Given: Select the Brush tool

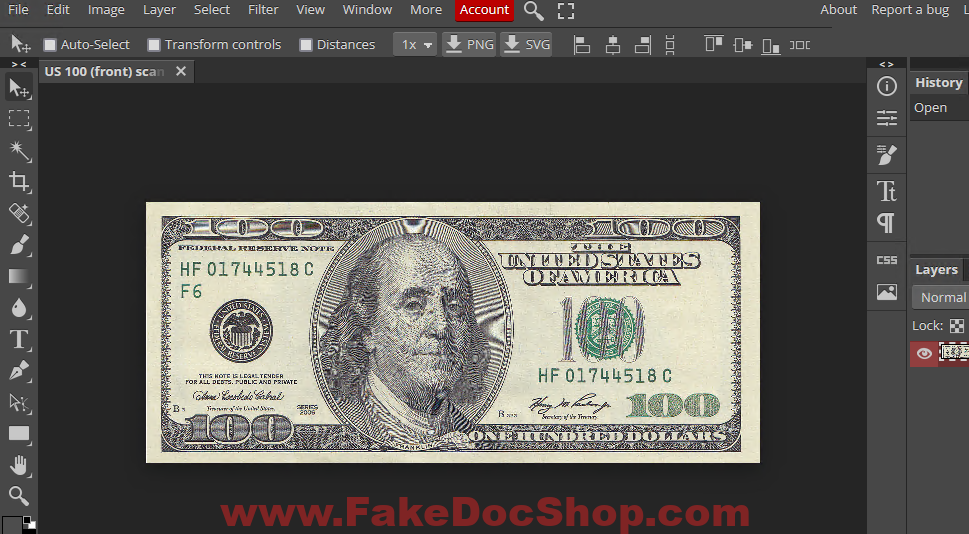Looking at the screenshot, I should pyautogui.click(x=19, y=245).
